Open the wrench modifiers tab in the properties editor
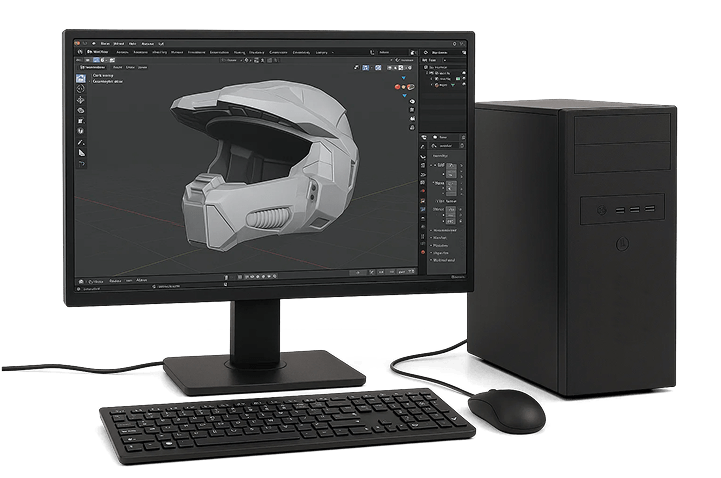This screenshot has height=478, width=721. [423, 147]
